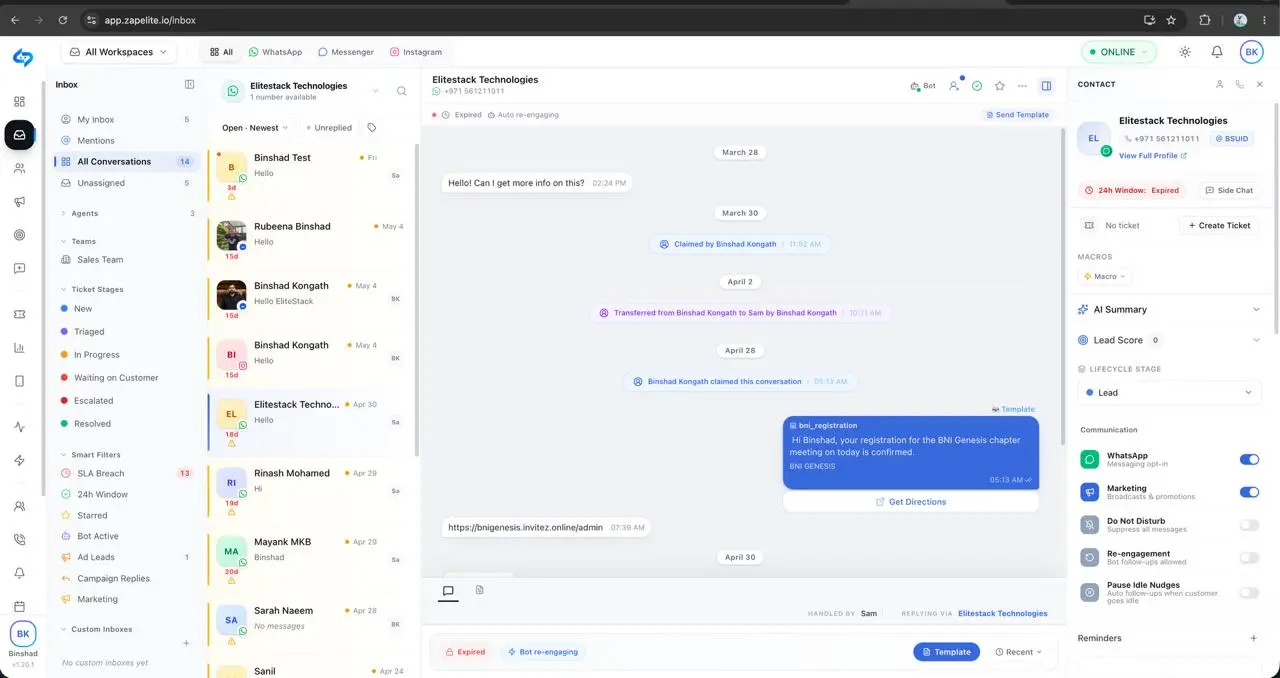Click the person icon in Contact panel header
Screen dimensions: 1280x678
click(1219, 85)
